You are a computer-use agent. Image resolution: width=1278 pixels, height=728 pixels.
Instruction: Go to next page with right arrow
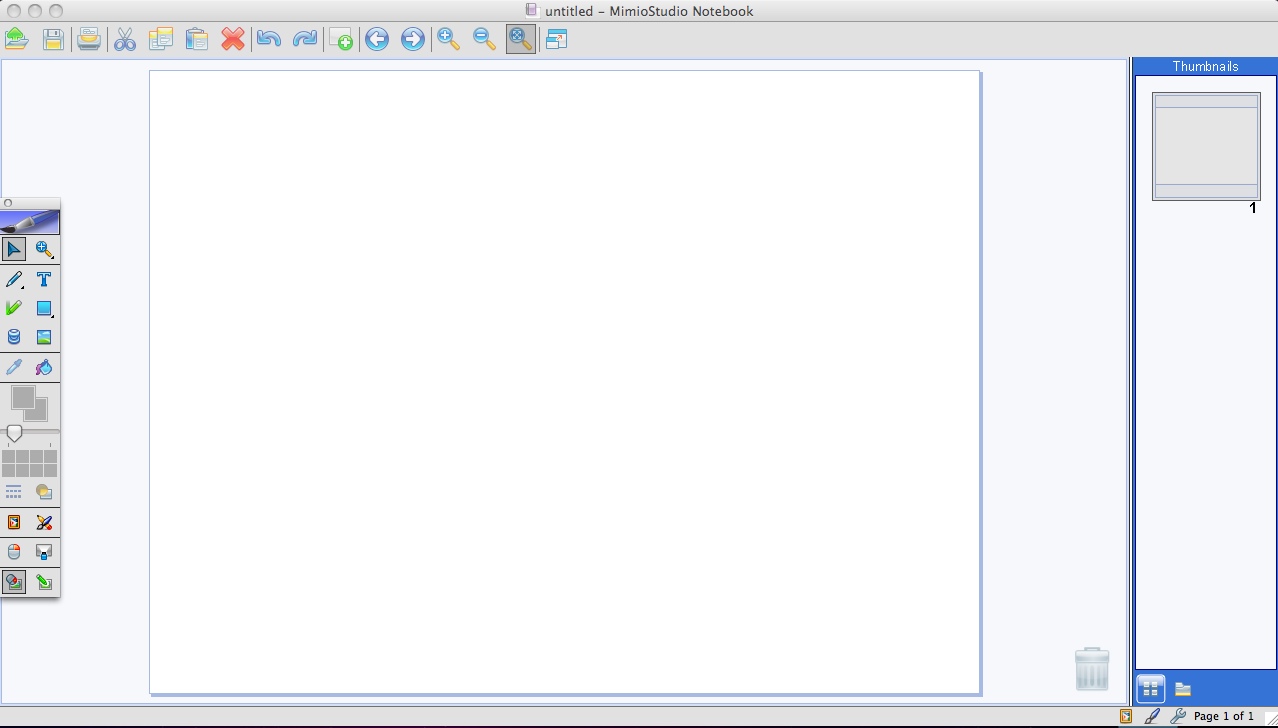point(412,39)
